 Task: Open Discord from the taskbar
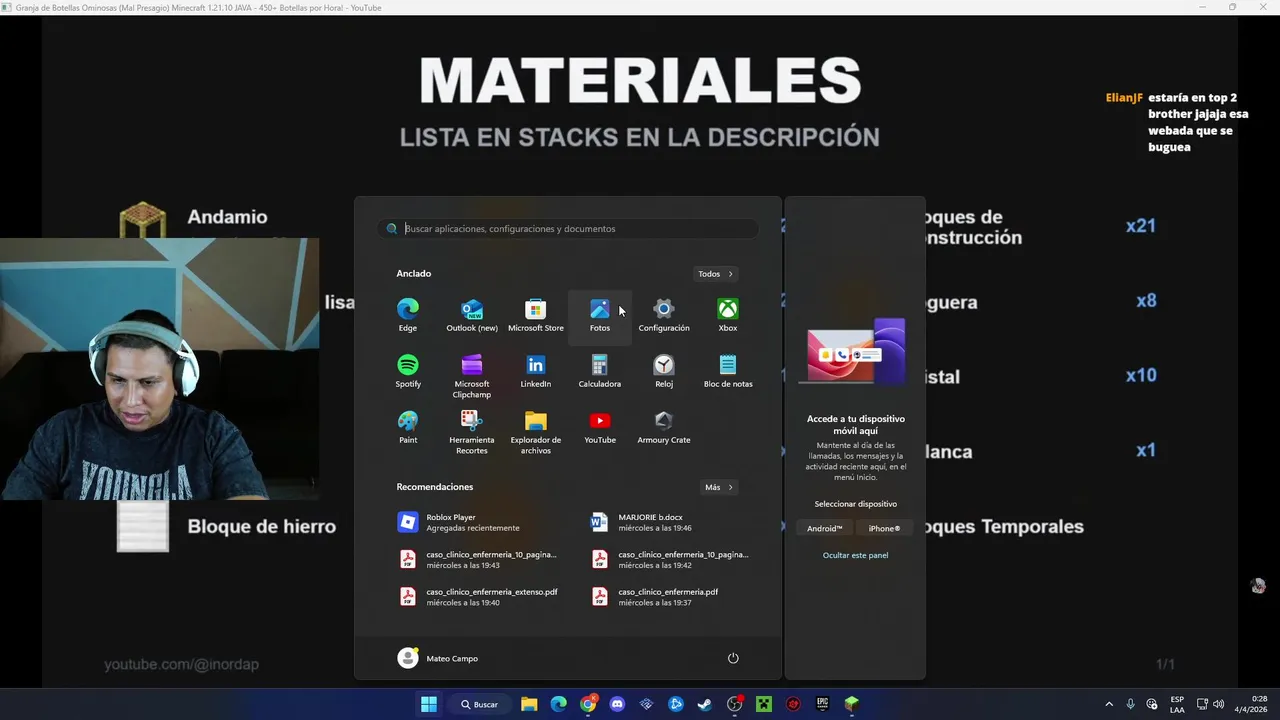[617, 704]
